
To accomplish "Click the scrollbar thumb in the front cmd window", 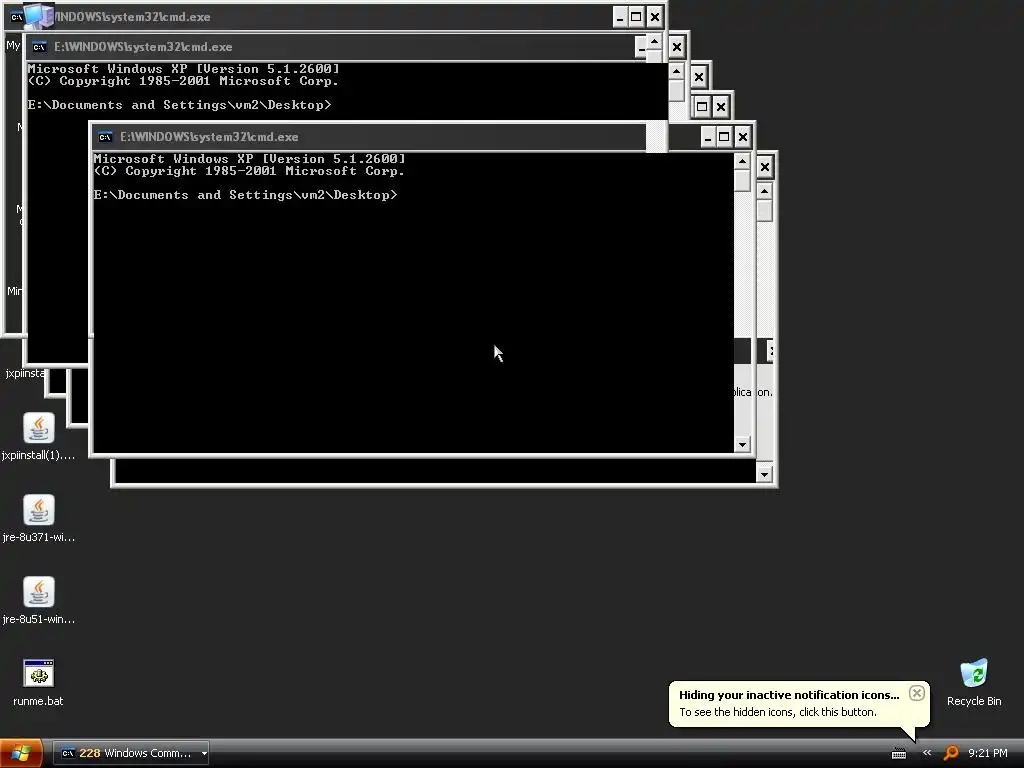I will tap(742, 180).
